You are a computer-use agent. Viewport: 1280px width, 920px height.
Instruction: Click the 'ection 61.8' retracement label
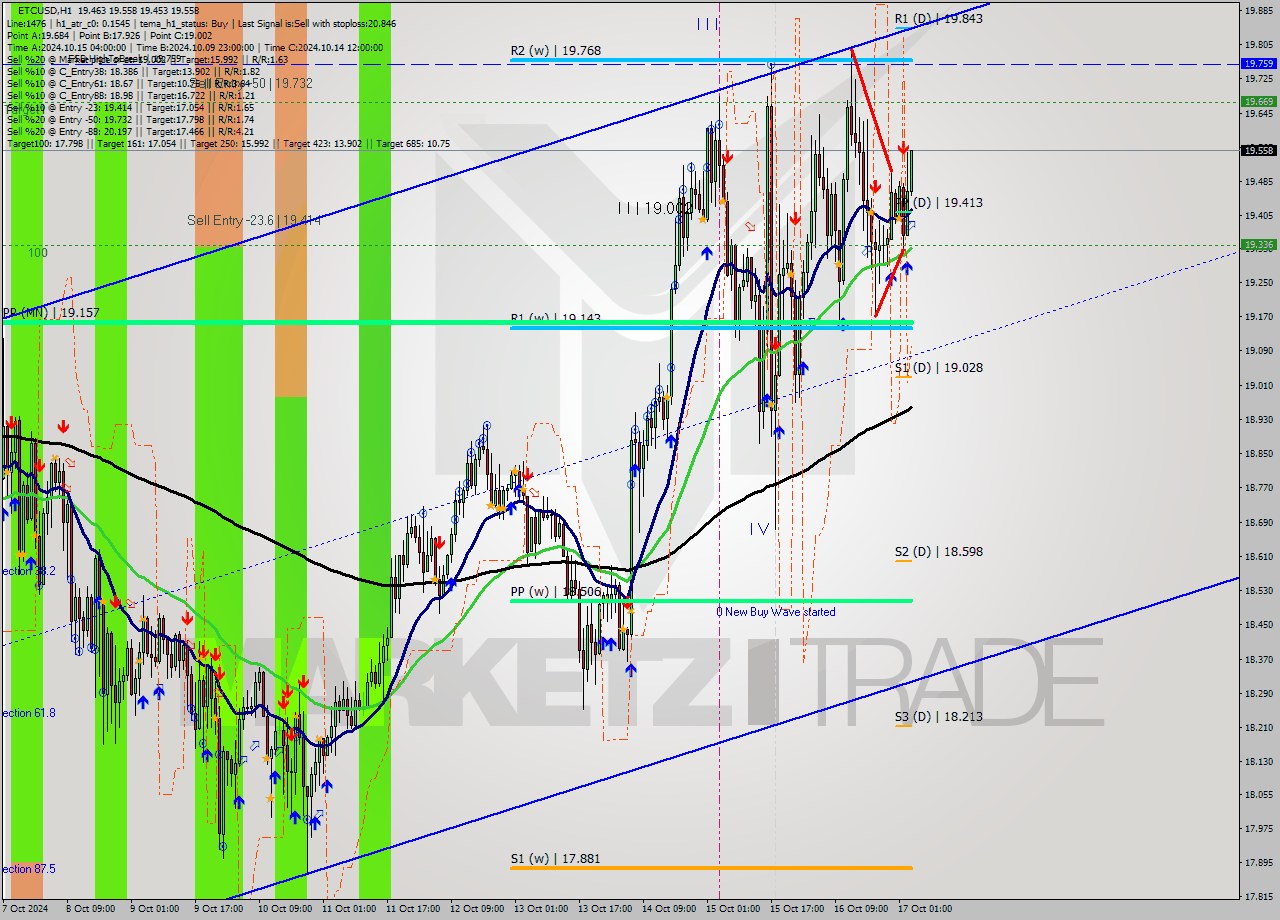pos(28,713)
